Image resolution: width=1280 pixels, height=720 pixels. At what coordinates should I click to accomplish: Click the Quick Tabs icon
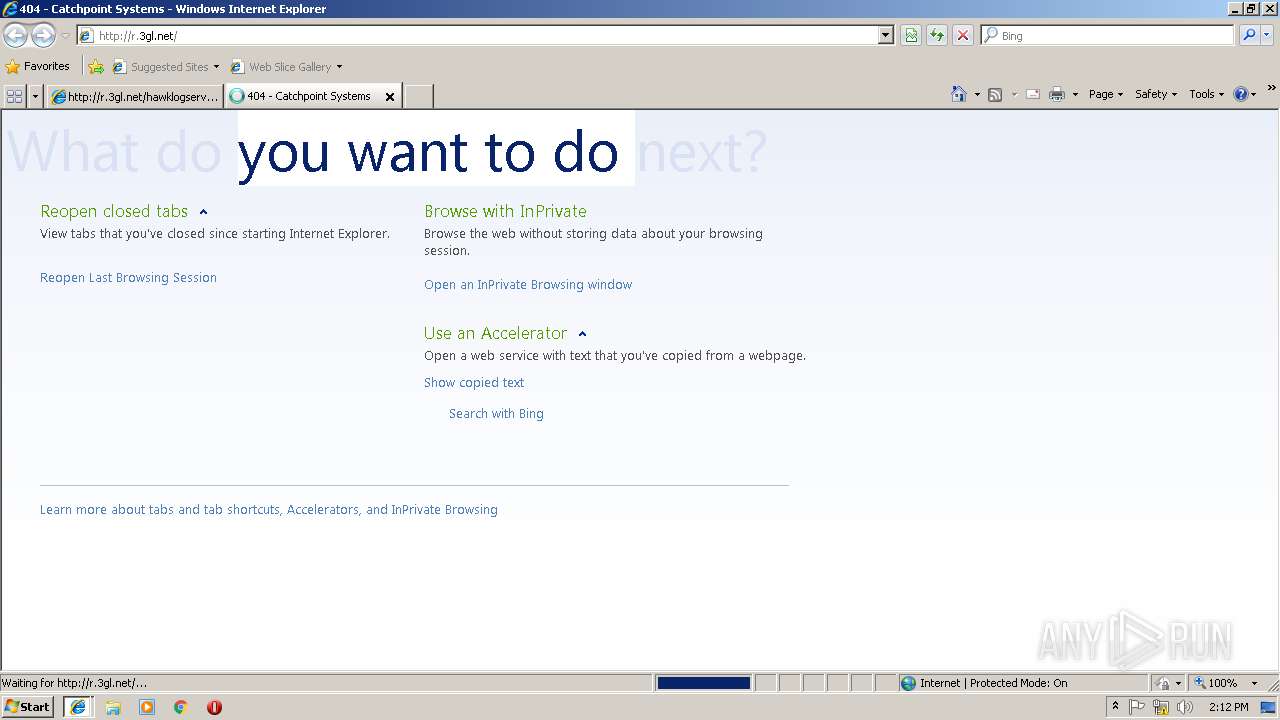click(x=14, y=96)
